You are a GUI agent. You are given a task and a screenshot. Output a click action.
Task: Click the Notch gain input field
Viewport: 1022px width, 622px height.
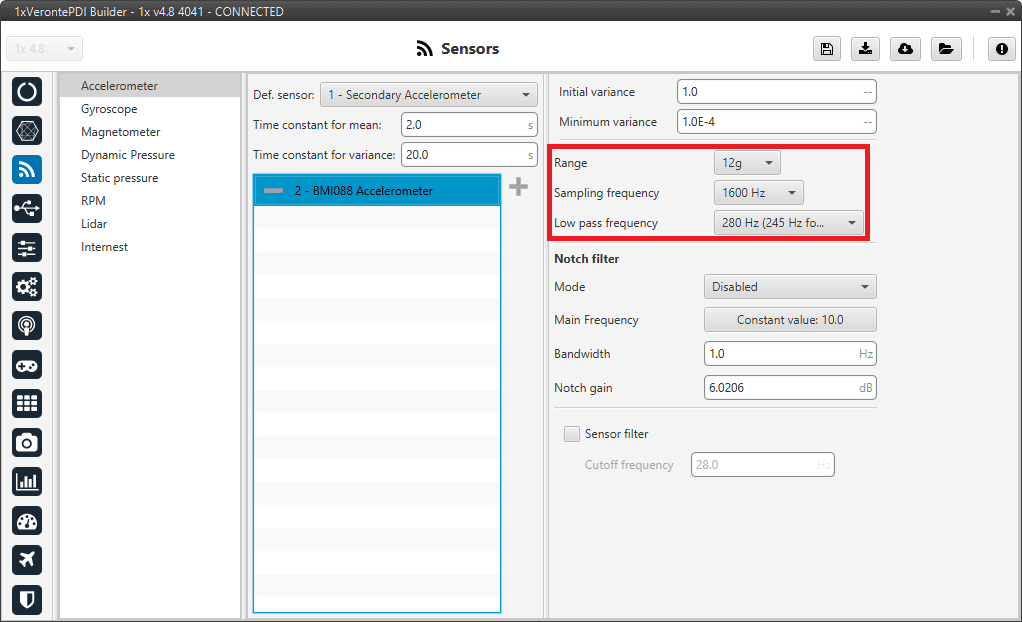click(x=780, y=387)
